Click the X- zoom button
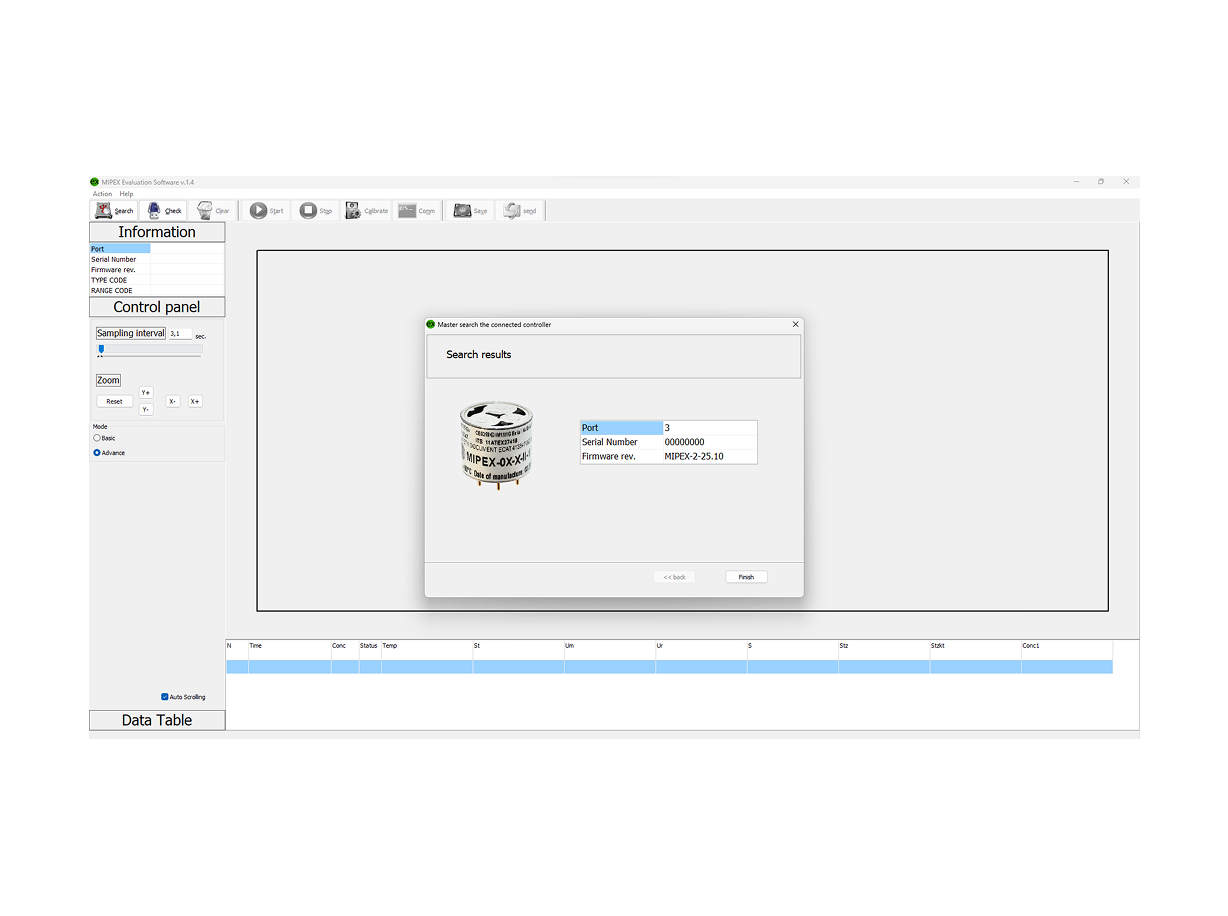The height and width of the screenshot is (916, 1228). coord(173,402)
